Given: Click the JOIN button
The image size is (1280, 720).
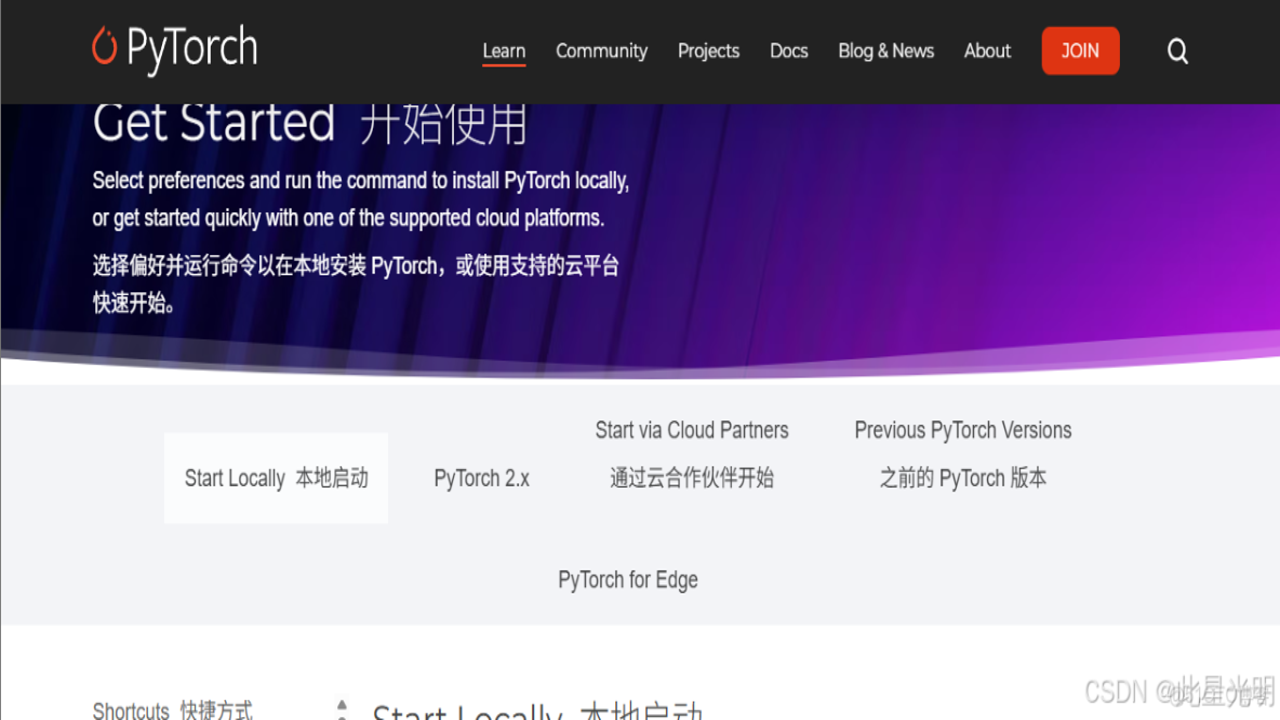Looking at the screenshot, I should (1080, 51).
